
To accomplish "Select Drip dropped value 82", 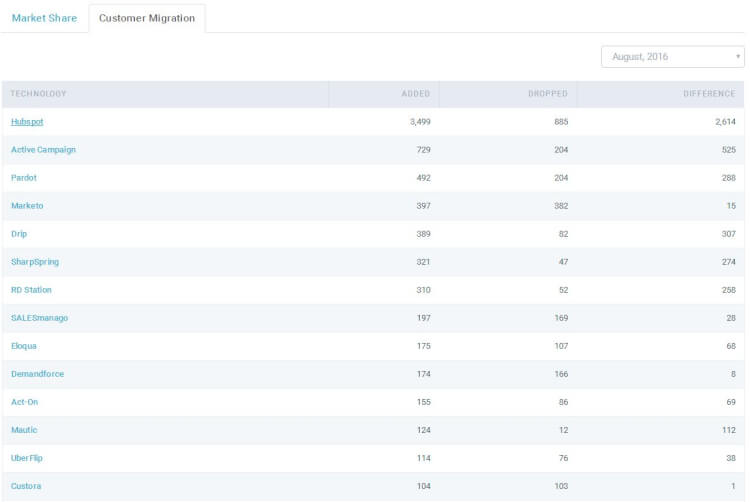I will pos(563,234).
